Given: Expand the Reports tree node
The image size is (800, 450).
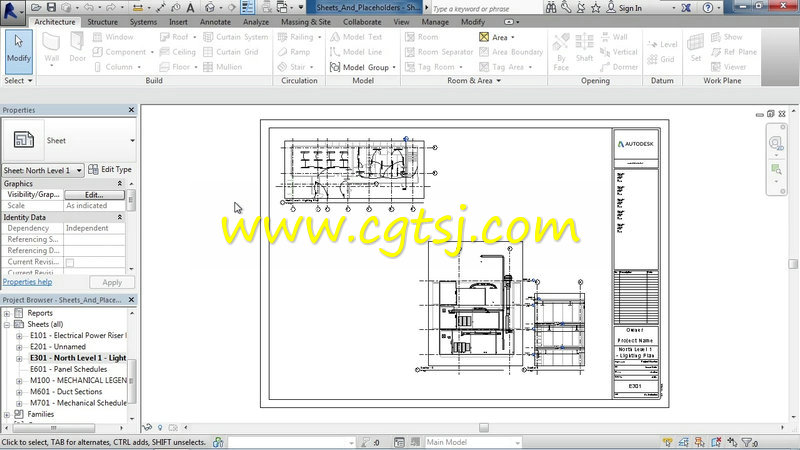Looking at the screenshot, I should (x=7, y=313).
